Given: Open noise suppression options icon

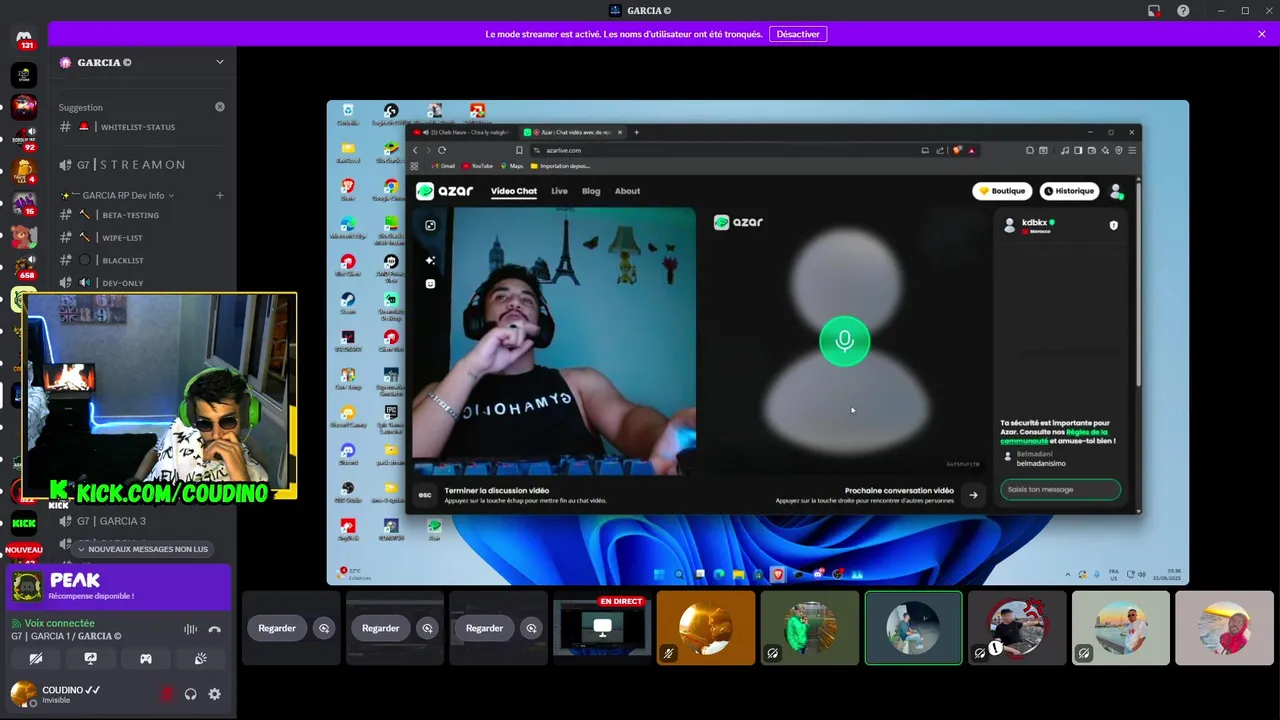Looking at the screenshot, I should tap(190, 629).
